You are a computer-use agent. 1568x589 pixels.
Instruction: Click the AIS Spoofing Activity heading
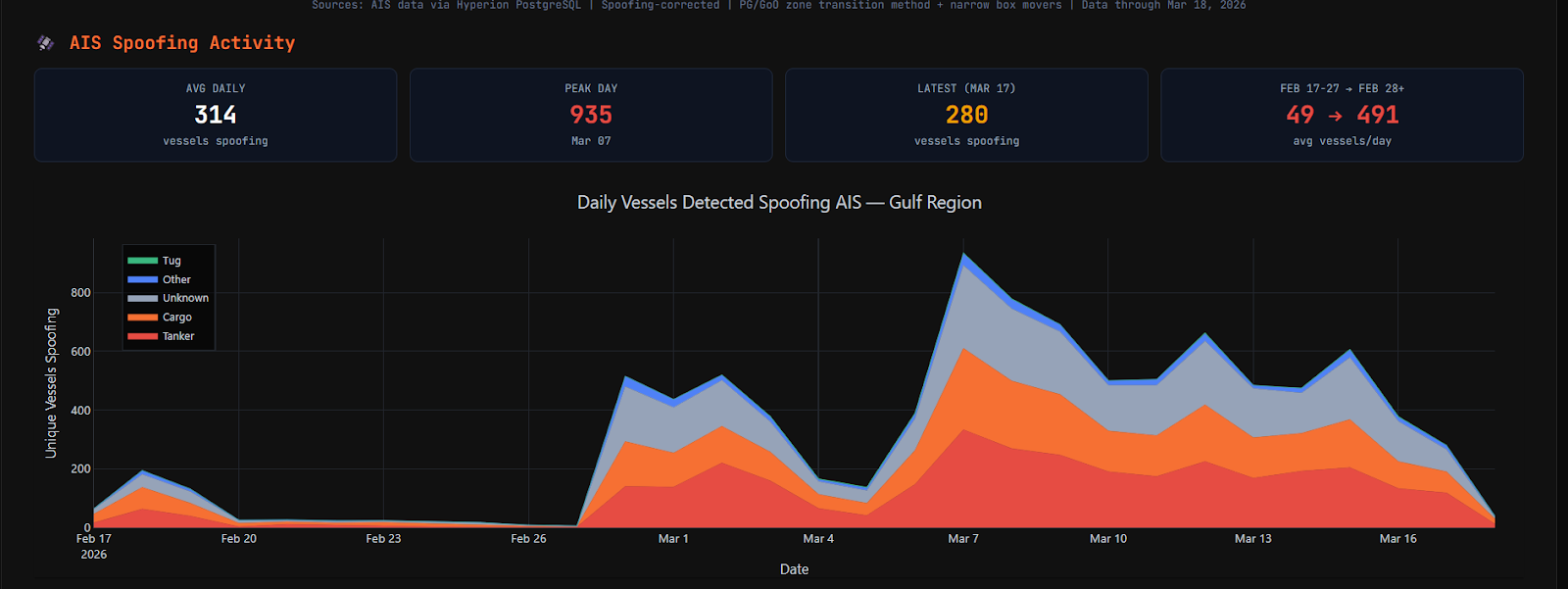tap(182, 43)
